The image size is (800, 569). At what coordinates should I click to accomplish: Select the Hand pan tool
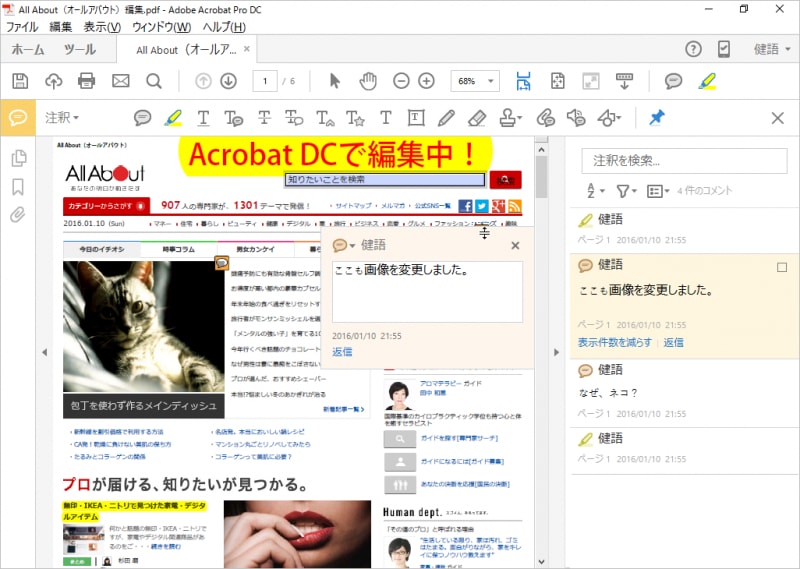point(368,81)
